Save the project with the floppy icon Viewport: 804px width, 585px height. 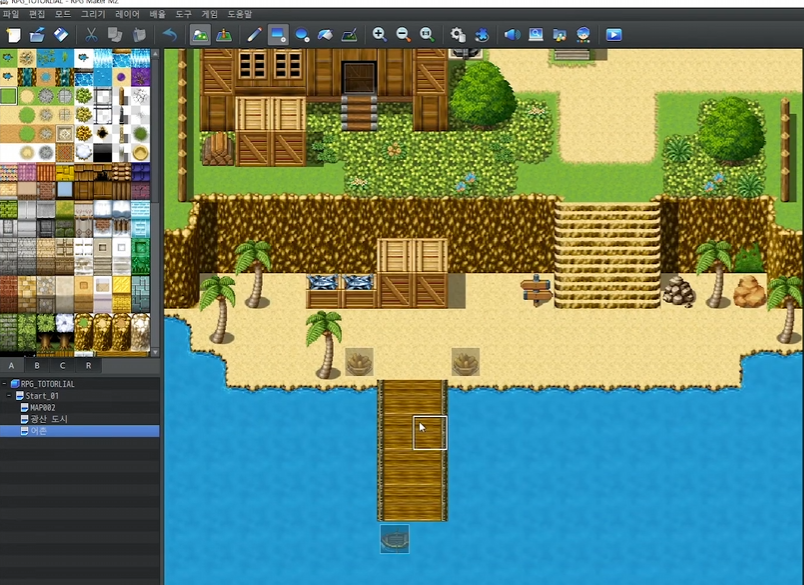coord(61,35)
